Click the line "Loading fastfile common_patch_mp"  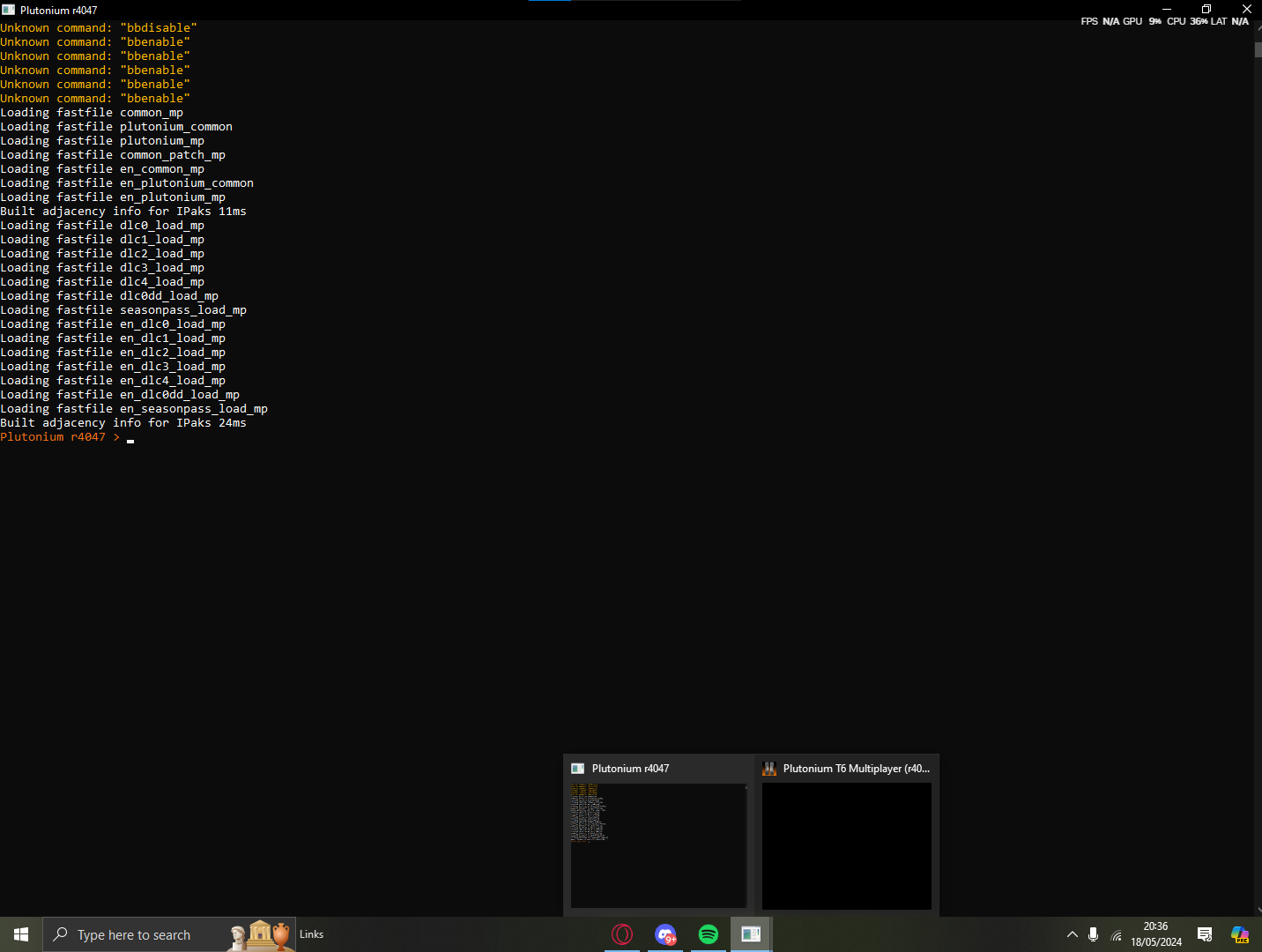(113, 155)
